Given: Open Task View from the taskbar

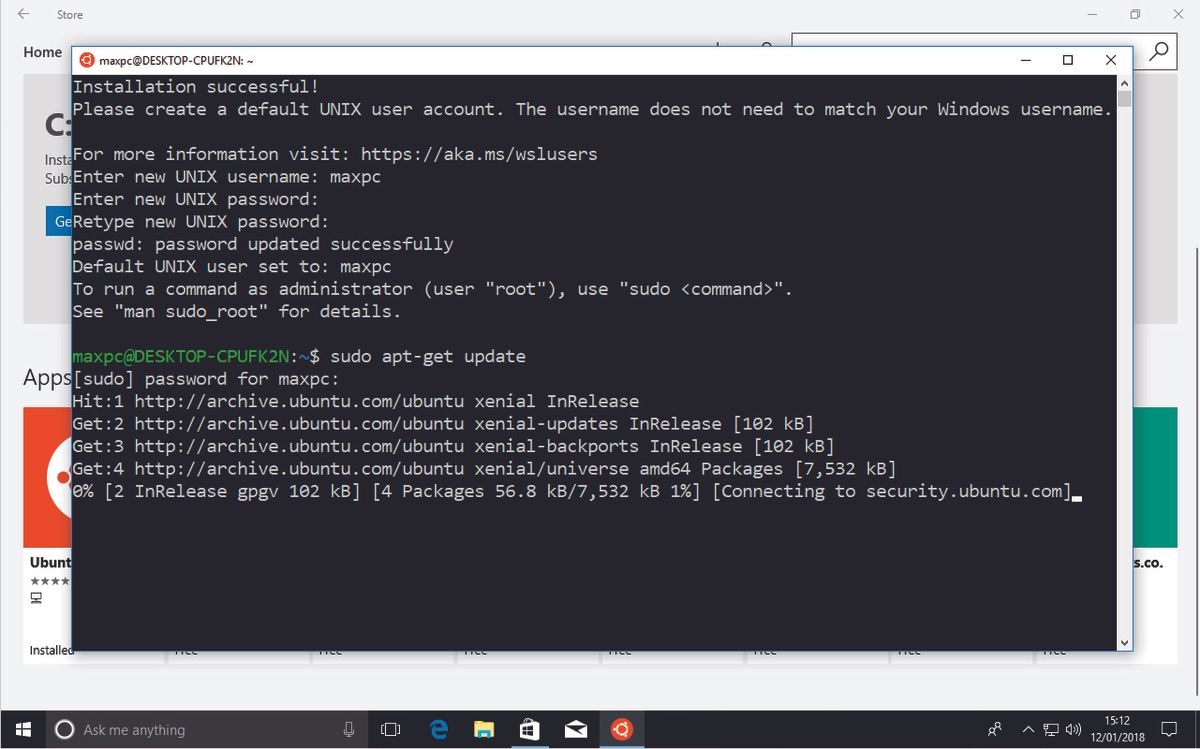Looking at the screenshot, I should tap(391, 729).
